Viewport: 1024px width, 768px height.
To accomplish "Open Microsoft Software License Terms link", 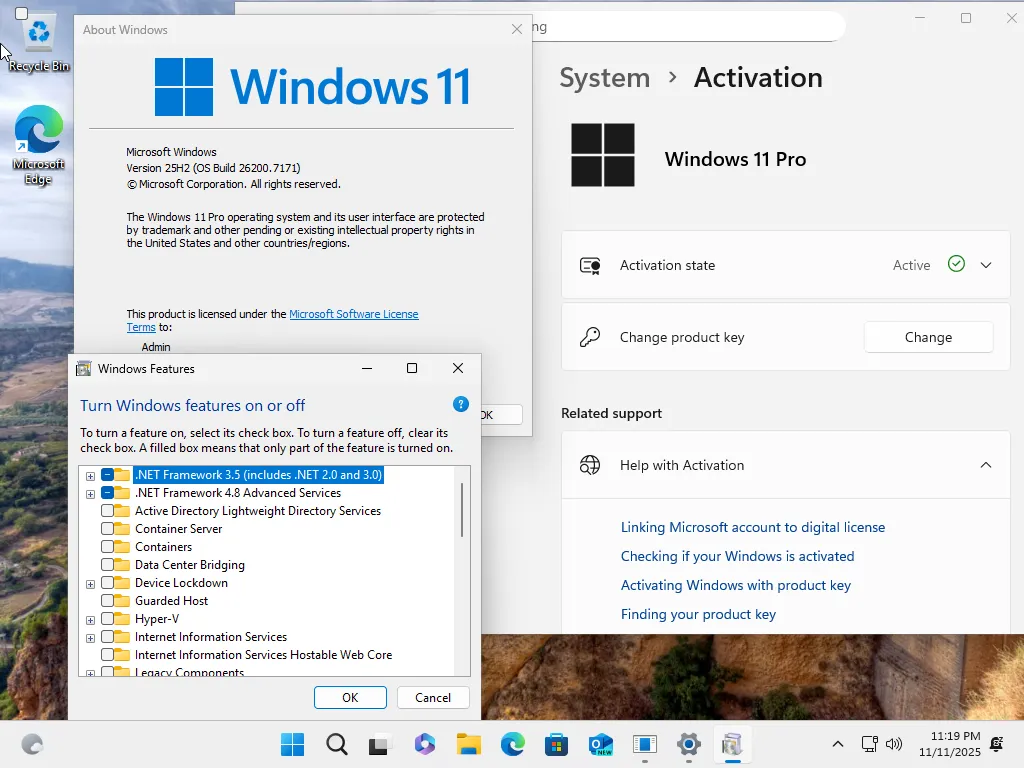I will (354, 314).
